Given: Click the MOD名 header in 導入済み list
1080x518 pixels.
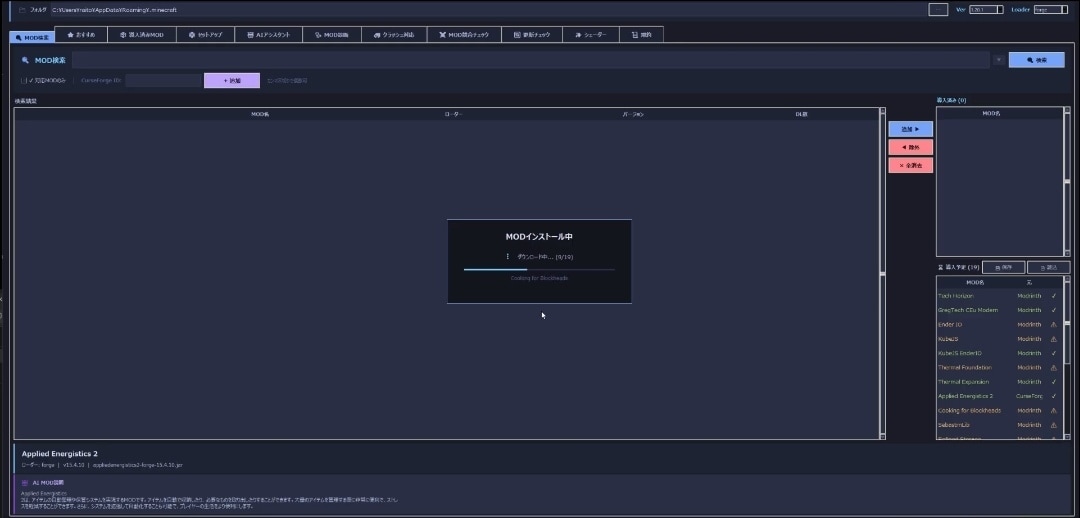Looking at the screenshot, I should [990, 114].
